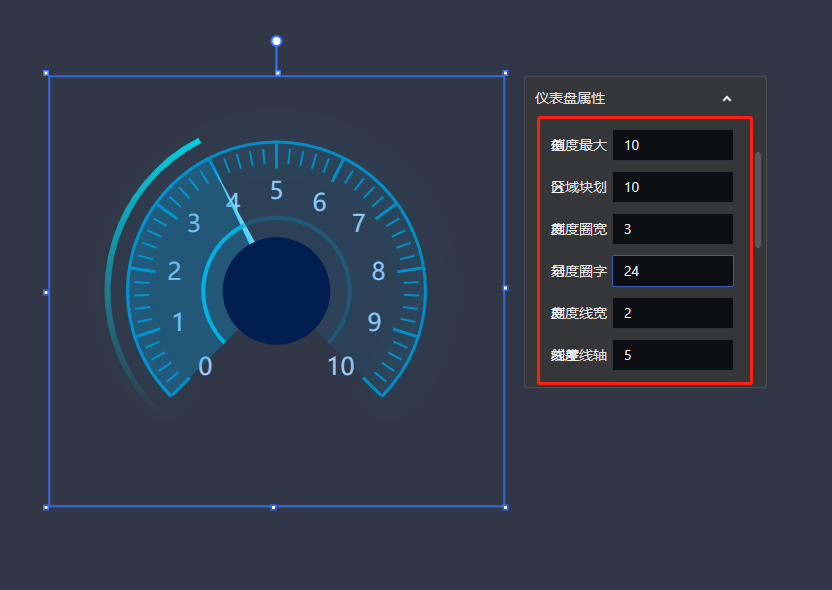Click the top-left selection resize handle
Viewport: 832px width, 590px height.
tap(47, 73)
